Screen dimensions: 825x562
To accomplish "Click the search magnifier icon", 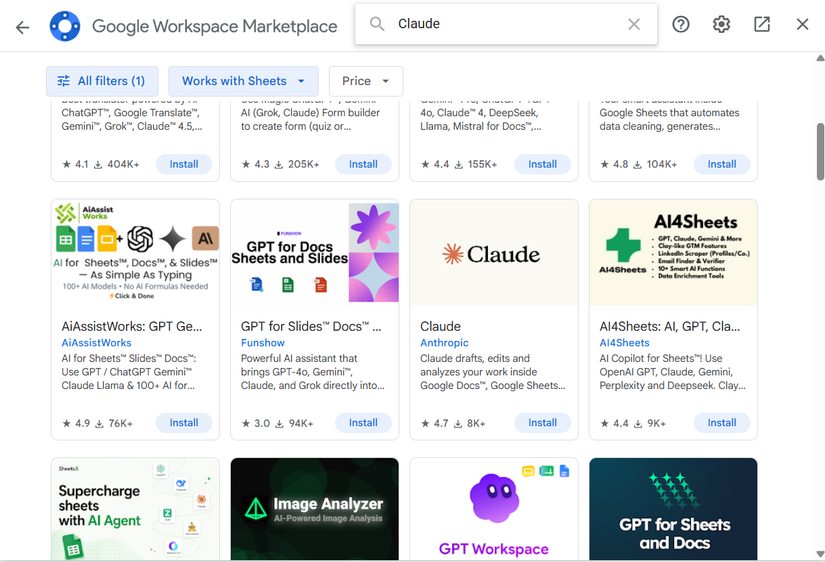I will [x=377, y=24].
